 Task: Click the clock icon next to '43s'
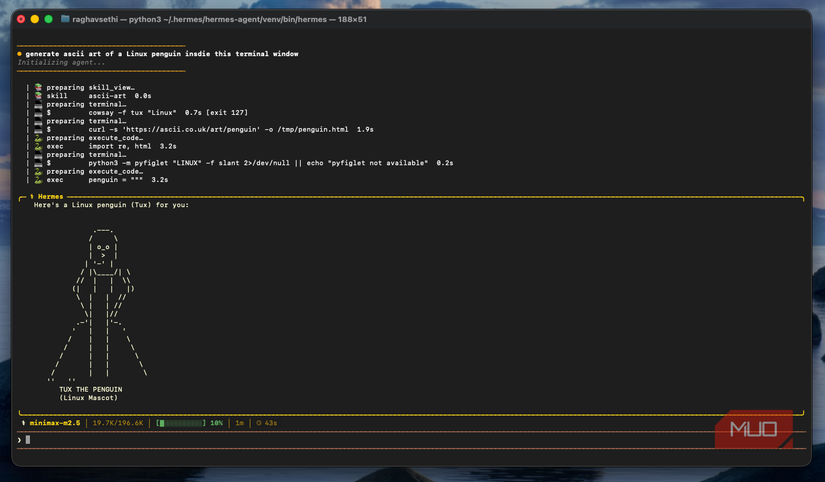[259, 423]
